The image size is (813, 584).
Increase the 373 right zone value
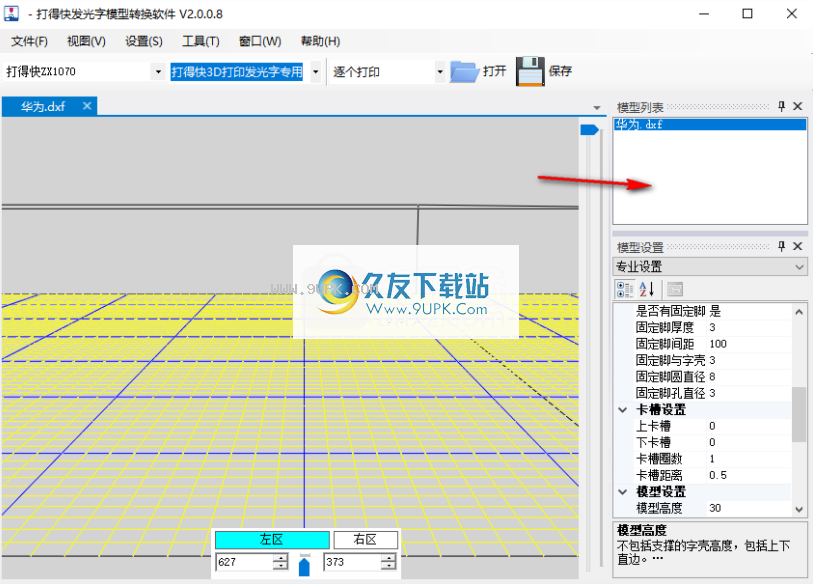(x=388, y=558)
